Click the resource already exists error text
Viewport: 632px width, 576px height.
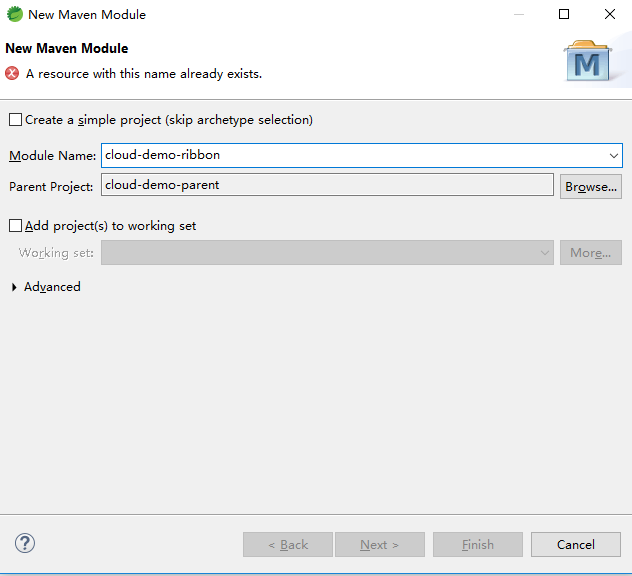[x=144, y=74]
